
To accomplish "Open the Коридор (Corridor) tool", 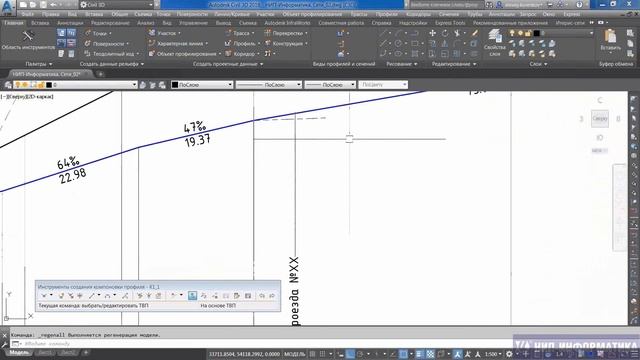I will [x=242, y=53].
